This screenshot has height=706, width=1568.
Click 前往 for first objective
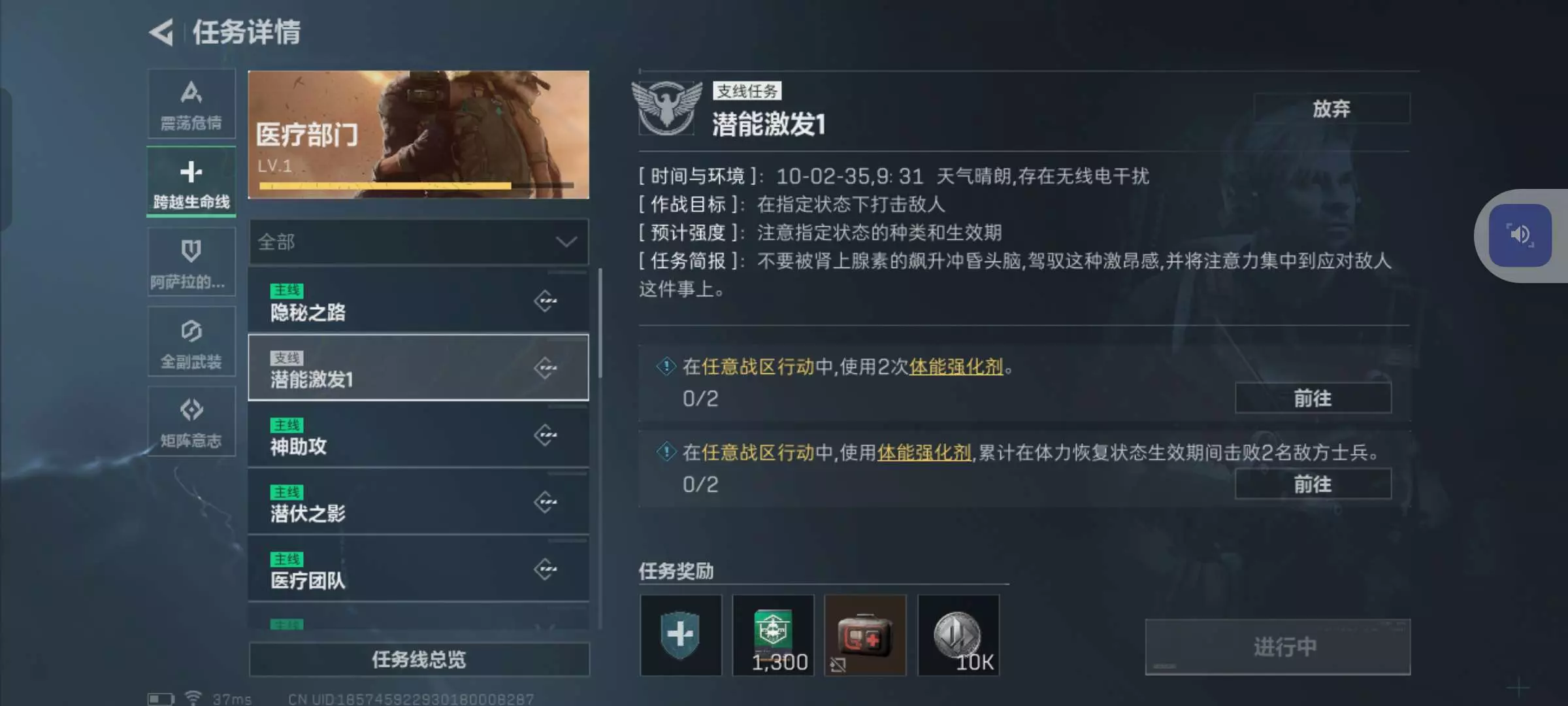(1313, 398)
